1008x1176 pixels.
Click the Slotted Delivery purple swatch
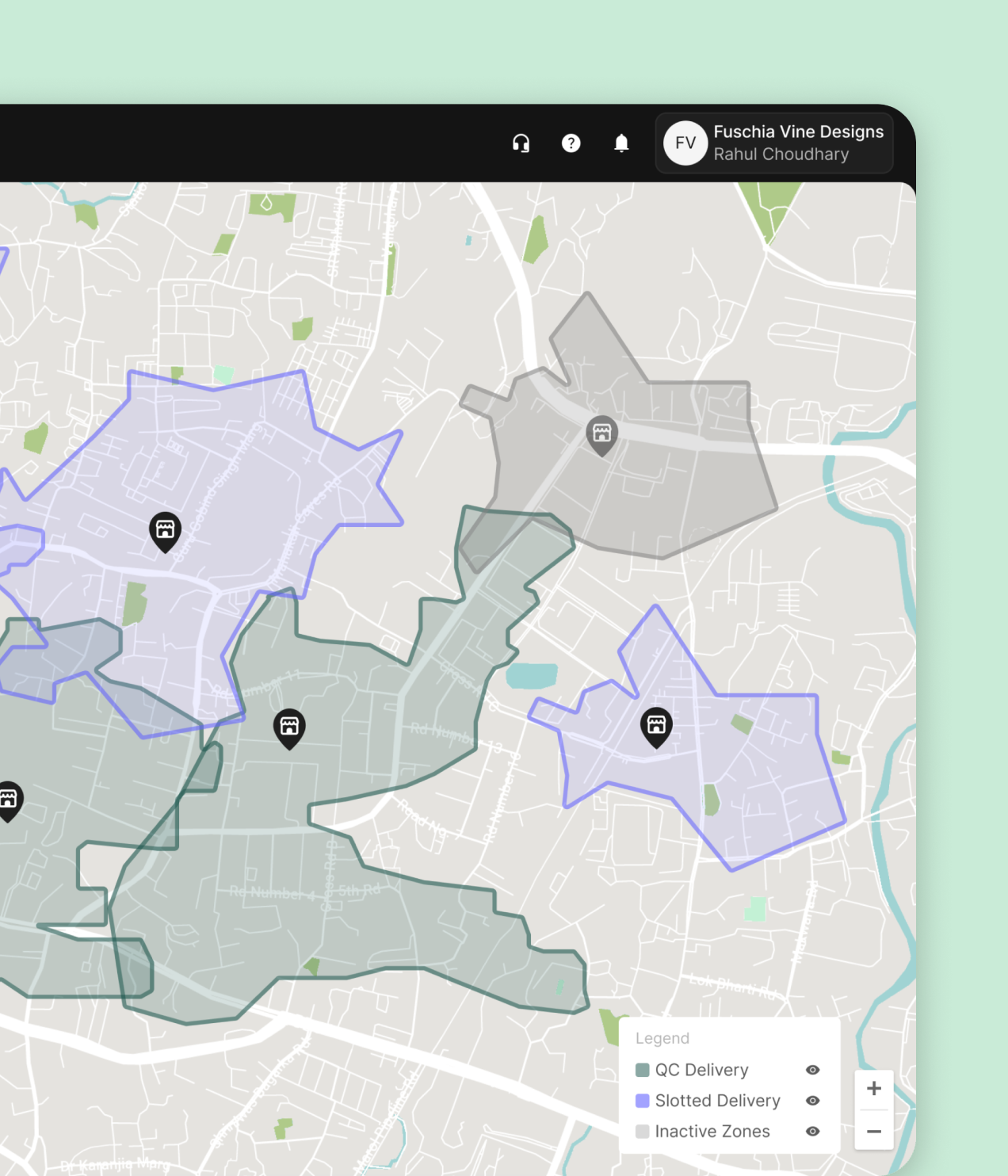(x=643, y=1101)
